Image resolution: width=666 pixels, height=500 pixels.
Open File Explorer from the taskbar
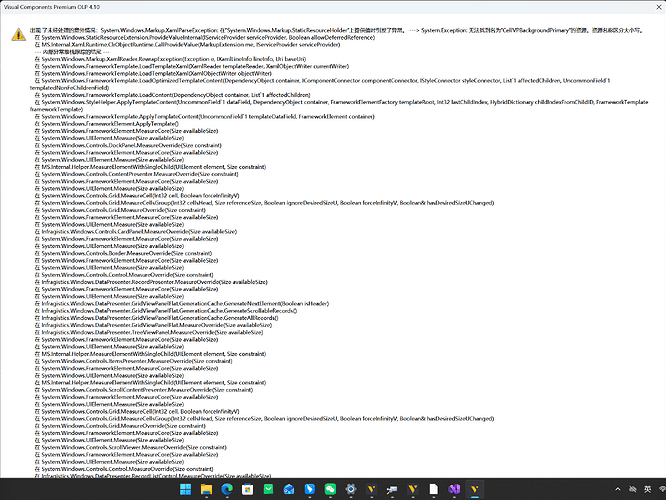point(206,489)
